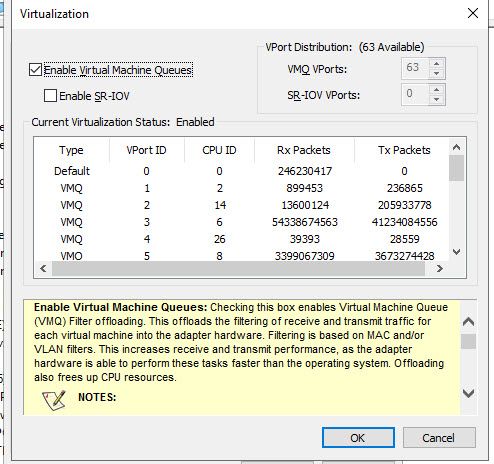Click the OK button
Screen dimensions: 494x464
click(358, 438)
